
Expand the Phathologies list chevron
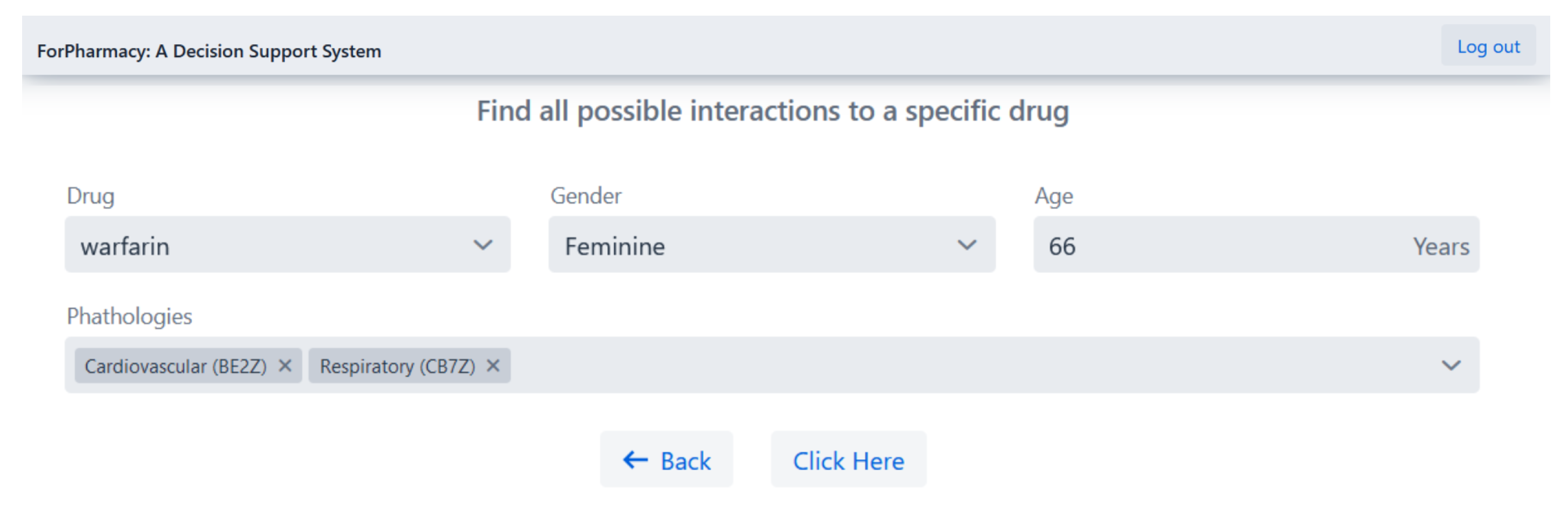pos(1451,366)
